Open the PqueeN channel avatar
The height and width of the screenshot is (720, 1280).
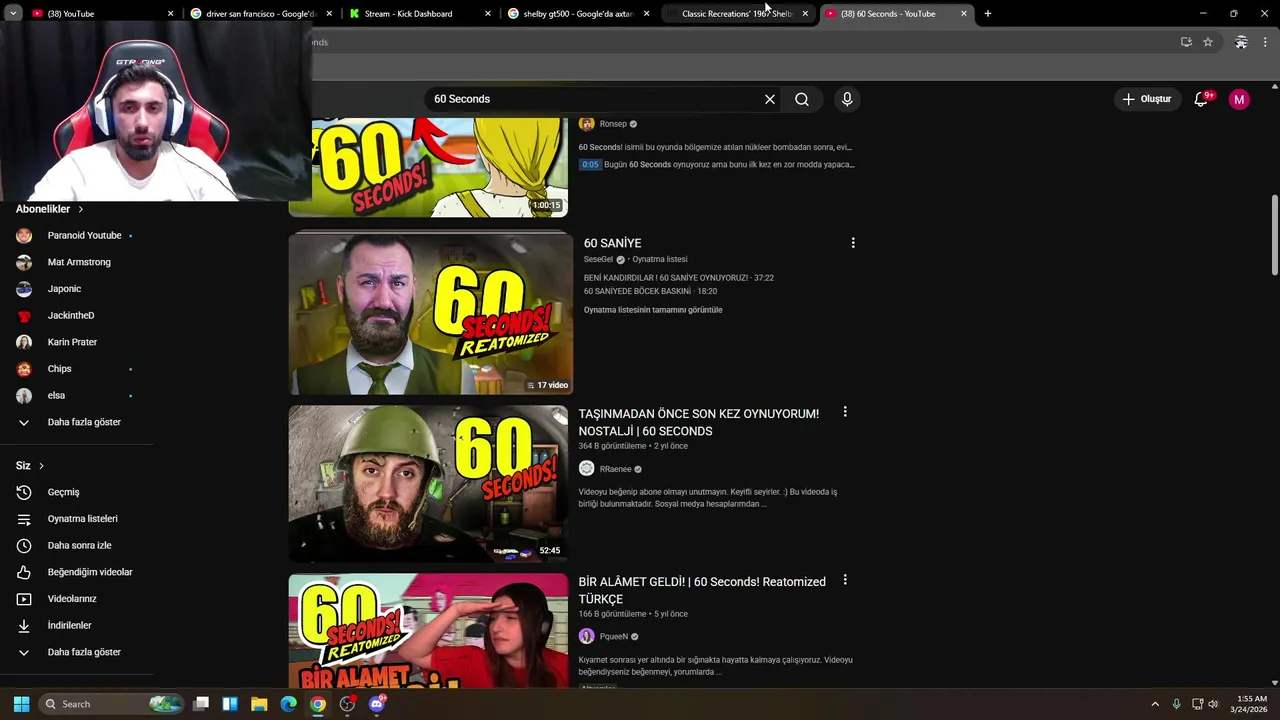coord(587,636)
